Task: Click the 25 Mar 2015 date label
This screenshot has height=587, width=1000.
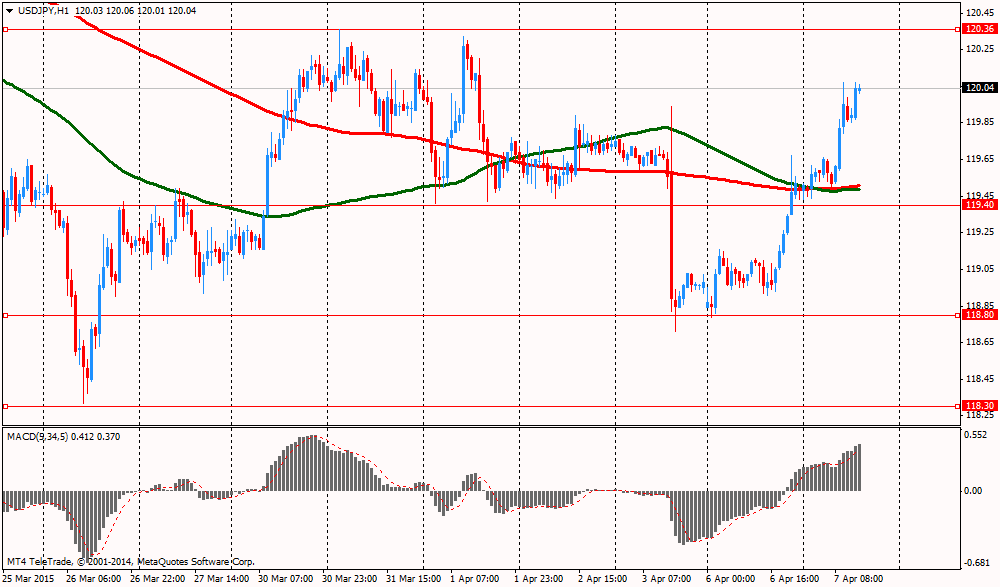Action: tap(28, 578)
